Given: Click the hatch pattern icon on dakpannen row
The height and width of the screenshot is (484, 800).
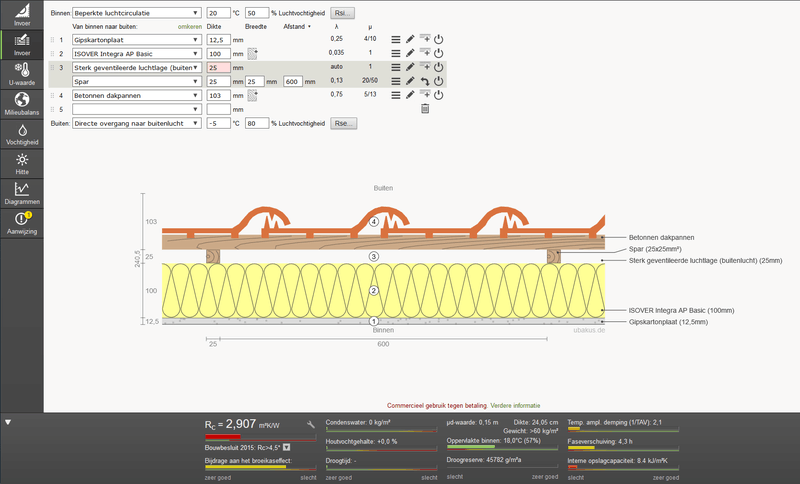Looking at the screenshot, I should click(x=253, y=95).
